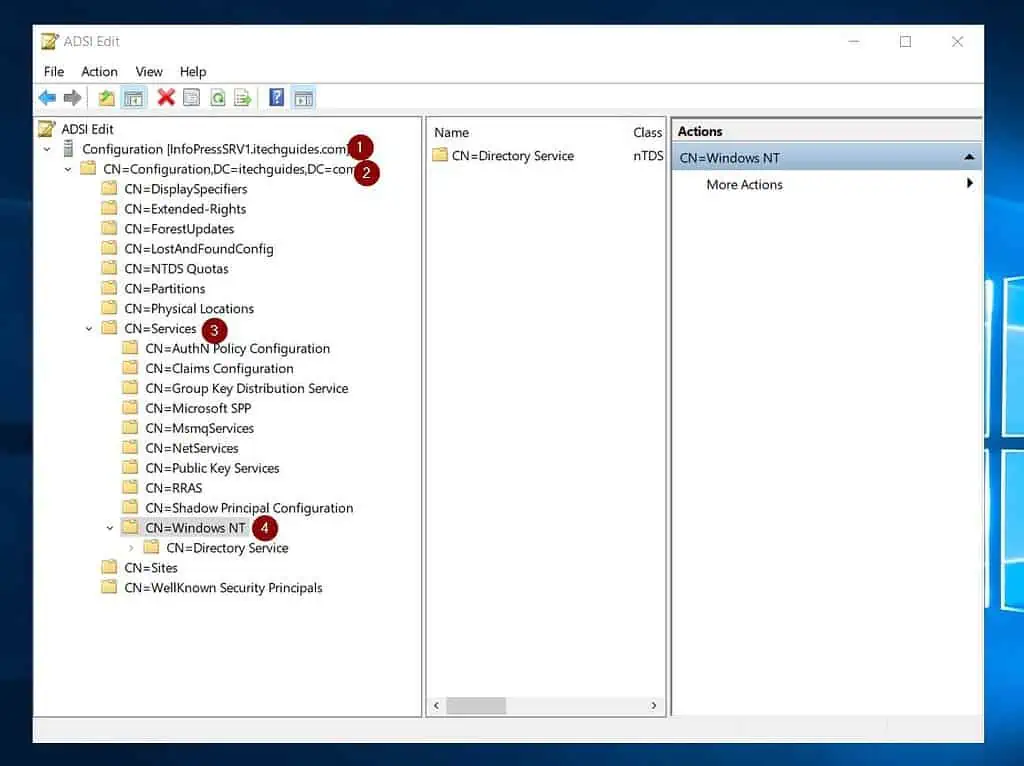Image resolution: width=1024 pixels, height=766 pixels.
Task: Click the horizontal scrollbar right arrow
Action: point(654,705)
